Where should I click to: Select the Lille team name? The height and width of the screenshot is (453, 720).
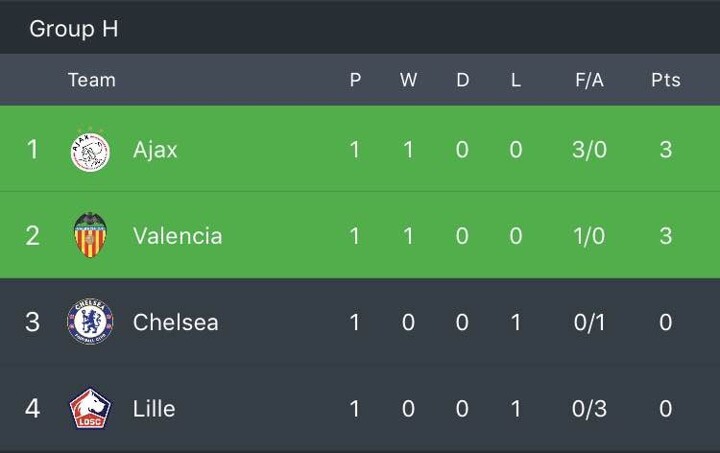(154, 408)
